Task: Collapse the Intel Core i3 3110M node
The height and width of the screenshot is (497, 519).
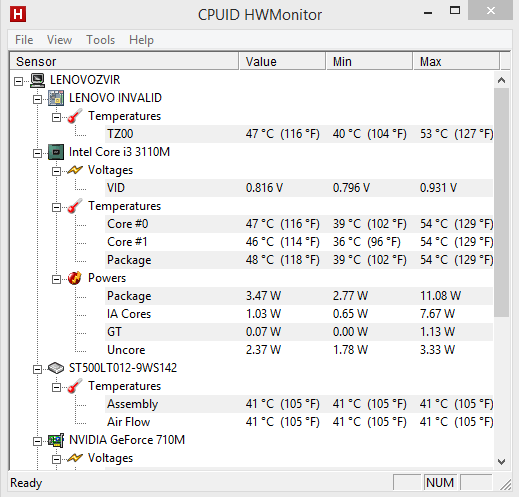Action: (x=37, y=153)
